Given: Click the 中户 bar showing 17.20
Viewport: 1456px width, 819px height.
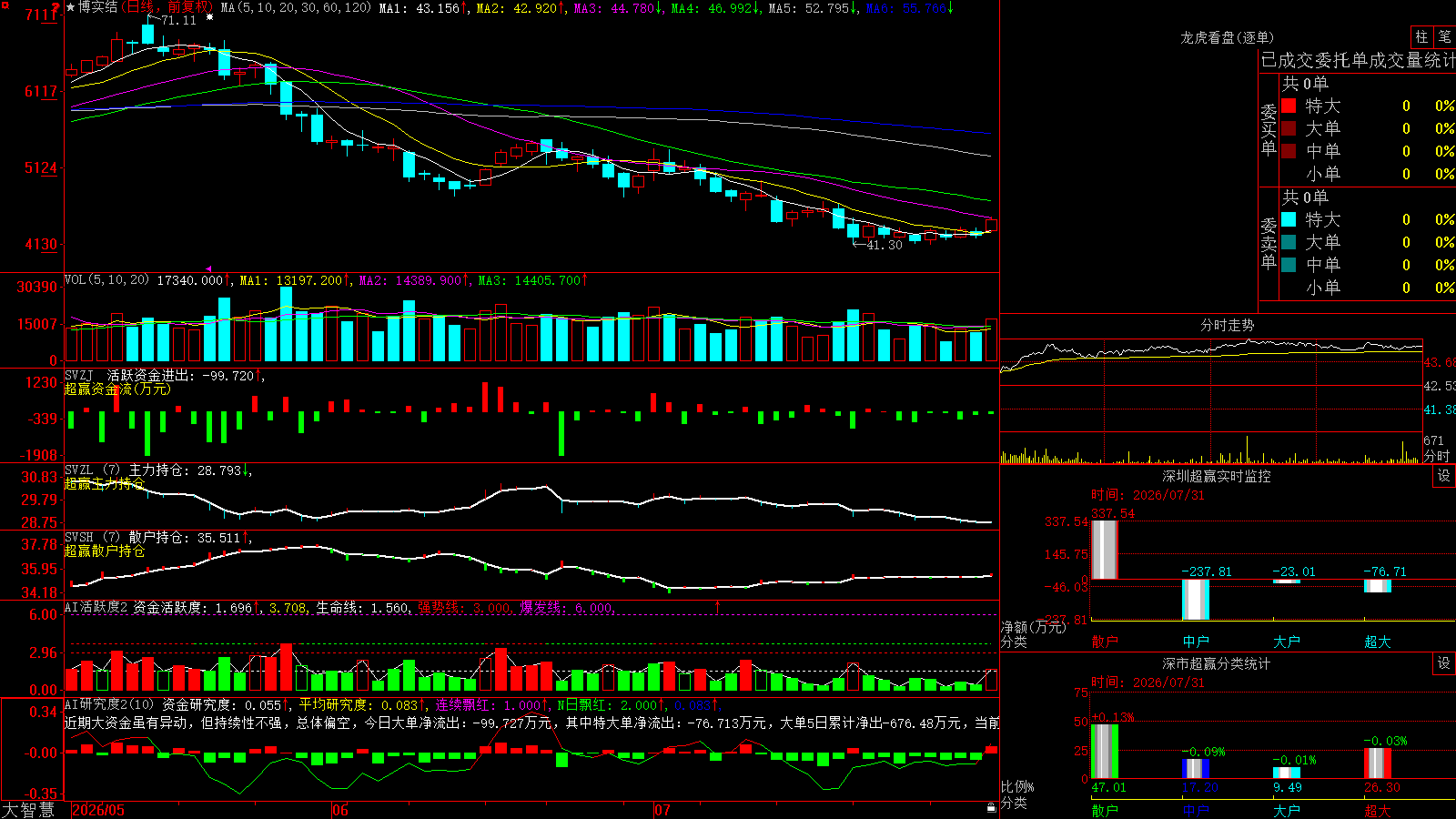Looking at the screenshot, I should 1195,769.
